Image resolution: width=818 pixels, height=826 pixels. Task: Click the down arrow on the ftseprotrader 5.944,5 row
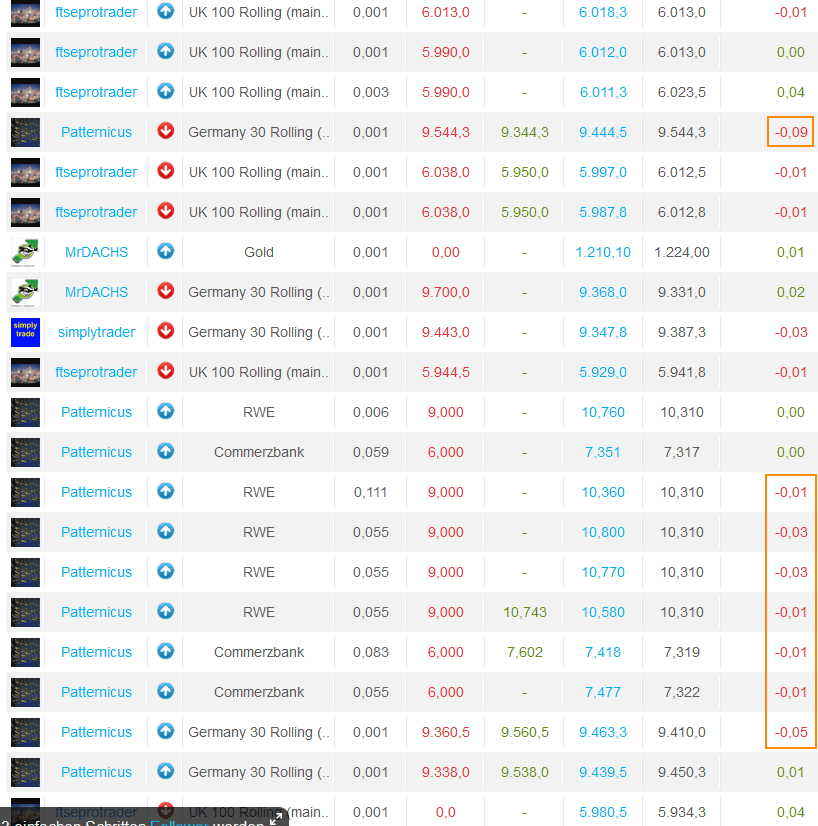pyautogui.click(x=165, y=371)
